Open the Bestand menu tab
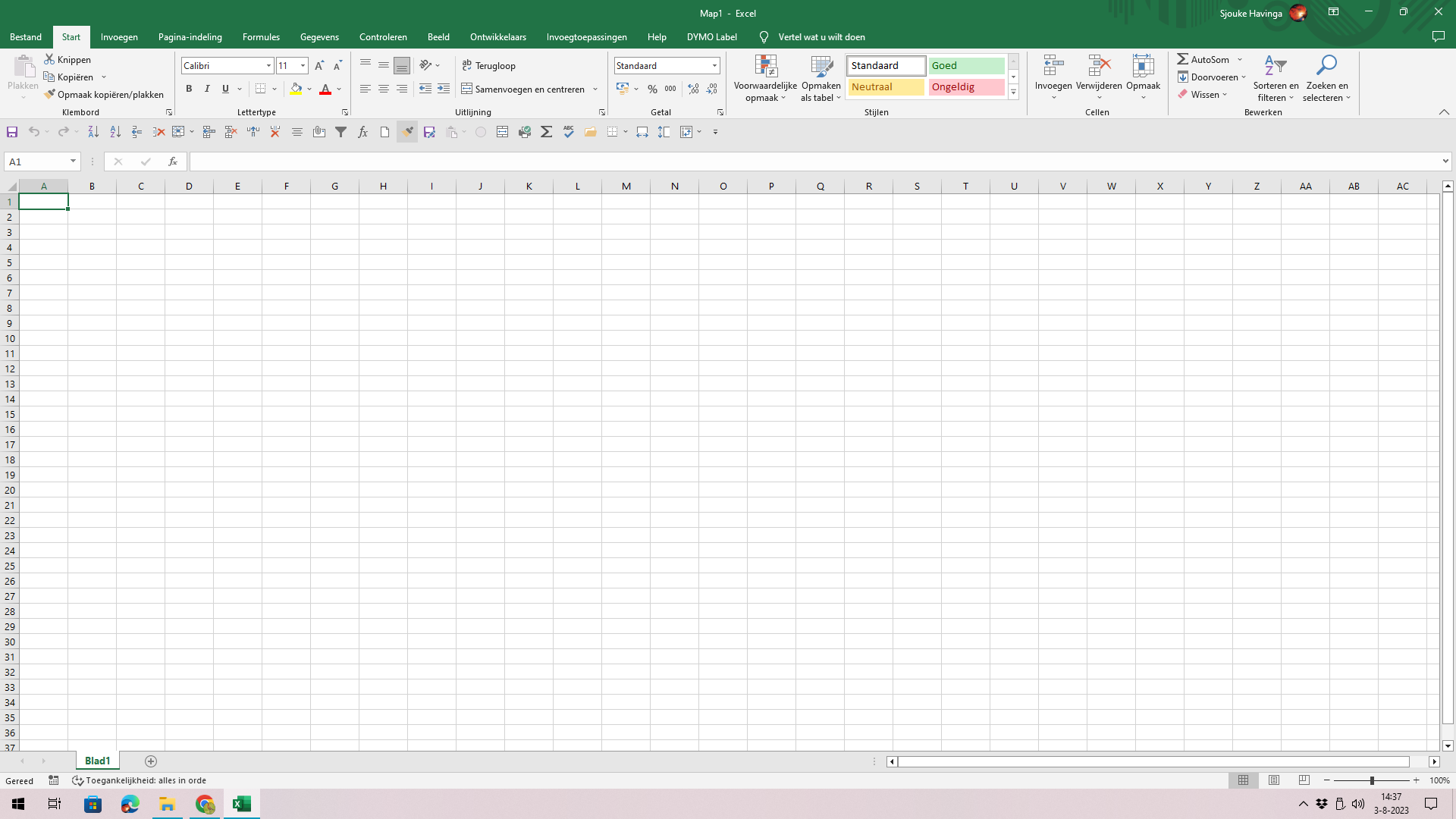The image size is (1456, 819). tap(26, 37)
